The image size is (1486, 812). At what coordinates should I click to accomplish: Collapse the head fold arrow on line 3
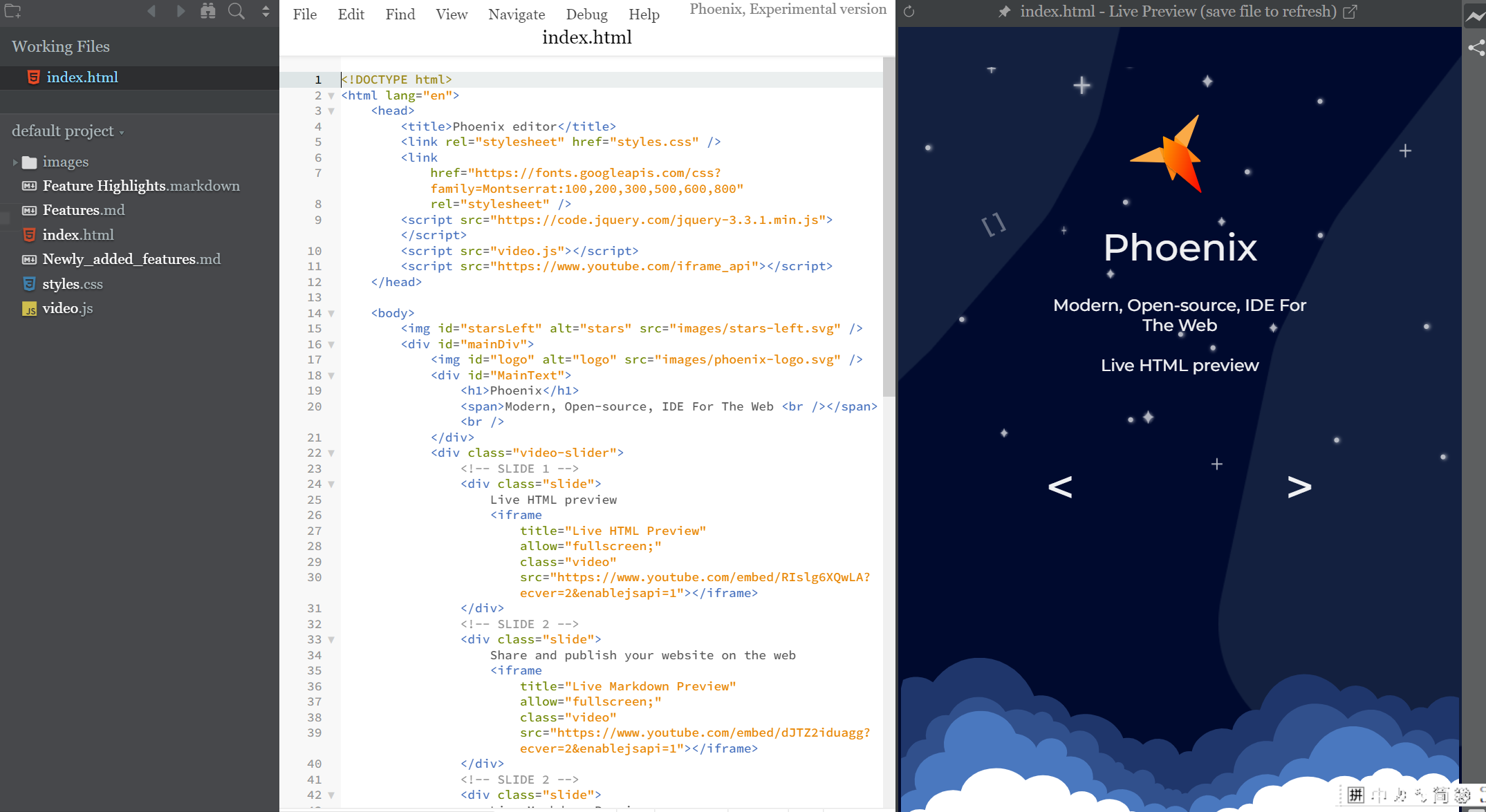(x=331, y=111)
